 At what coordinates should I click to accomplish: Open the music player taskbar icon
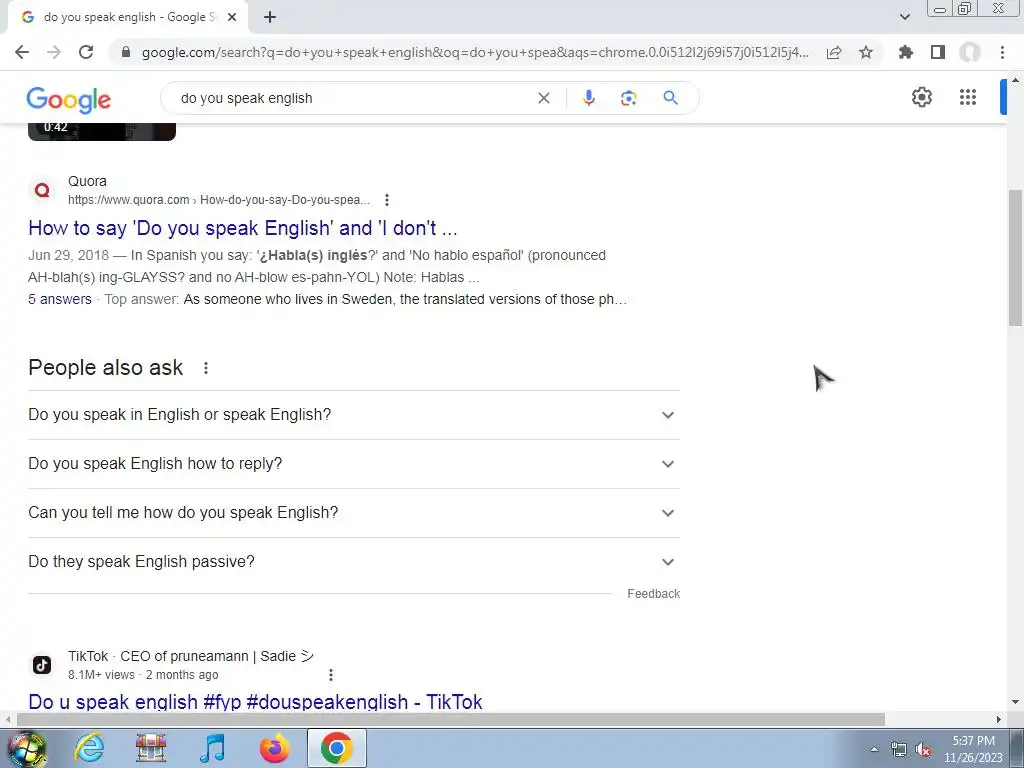click(212, 748)
